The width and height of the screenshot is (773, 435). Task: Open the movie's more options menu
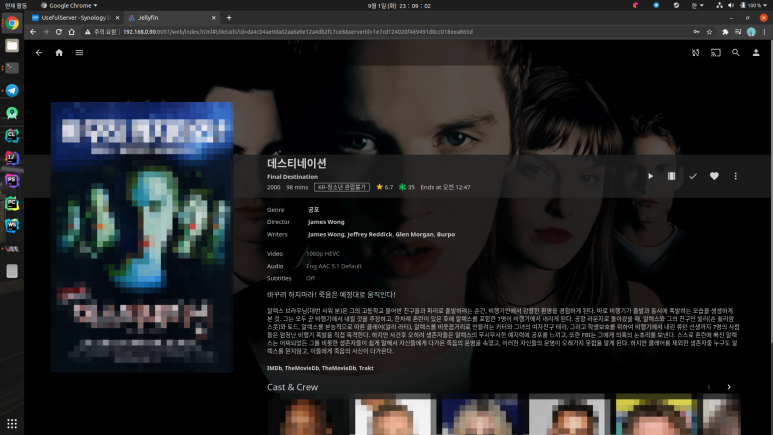pyautogui.click(x=736, y=176)
